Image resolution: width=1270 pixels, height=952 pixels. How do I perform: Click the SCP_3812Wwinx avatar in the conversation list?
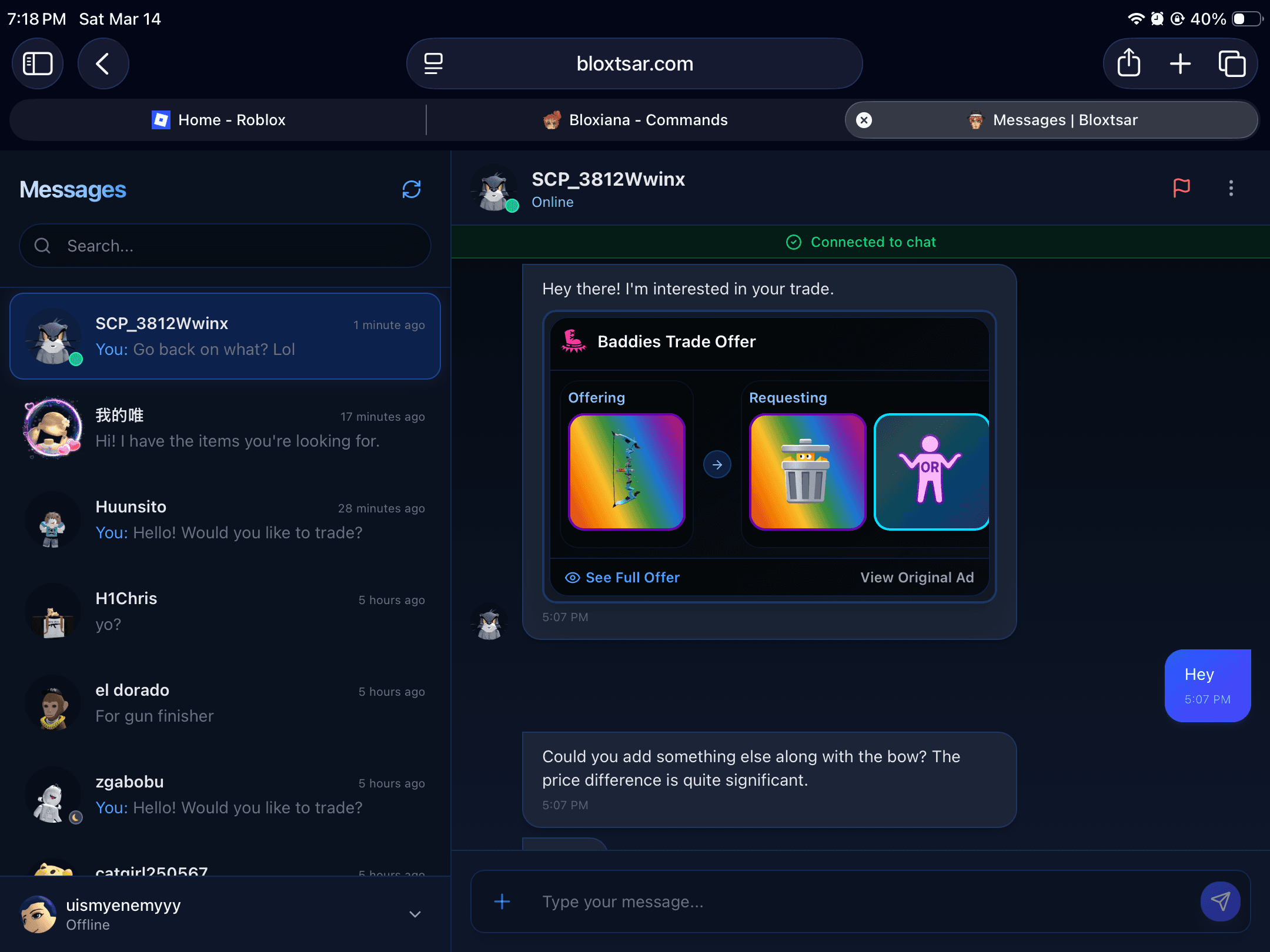[54, 336]
